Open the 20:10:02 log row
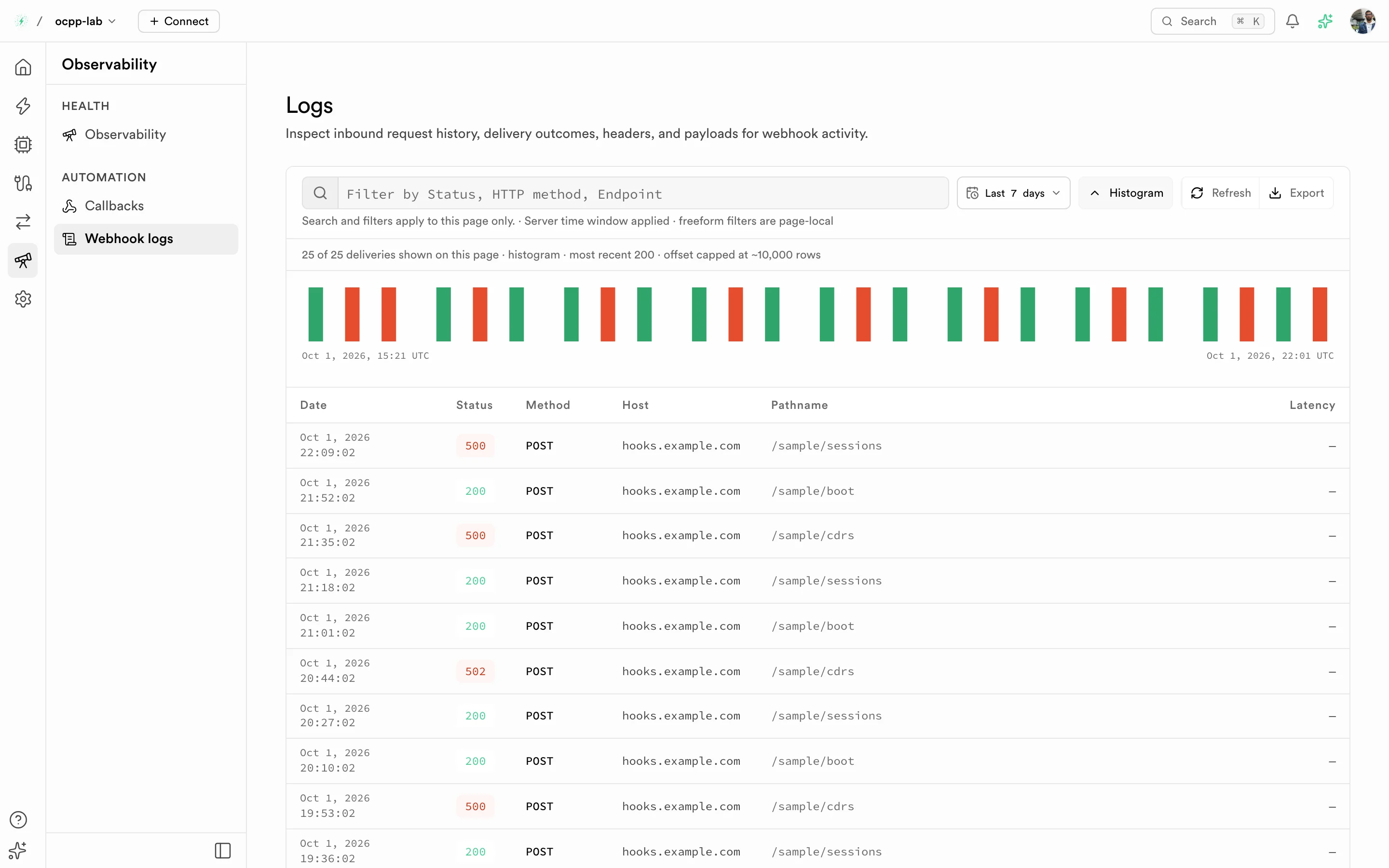The height and width of the screenshot is (868, 1389). click(x=817, y=760)
